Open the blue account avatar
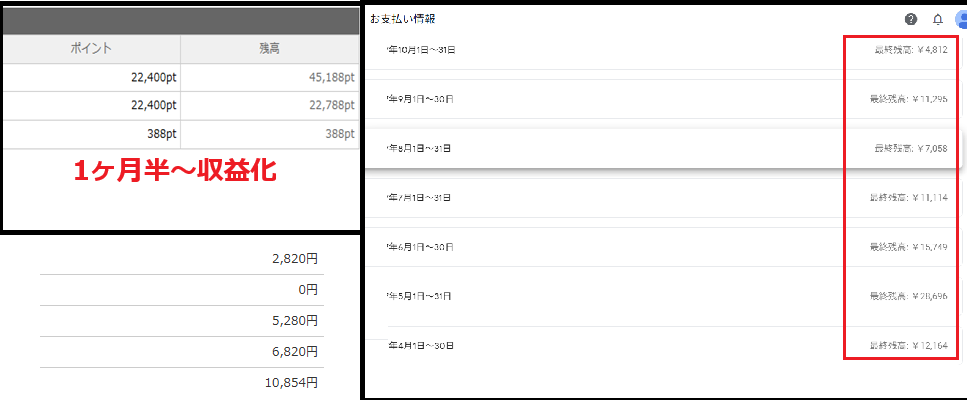Screen dimensions: 967x400 coord(961,19)
